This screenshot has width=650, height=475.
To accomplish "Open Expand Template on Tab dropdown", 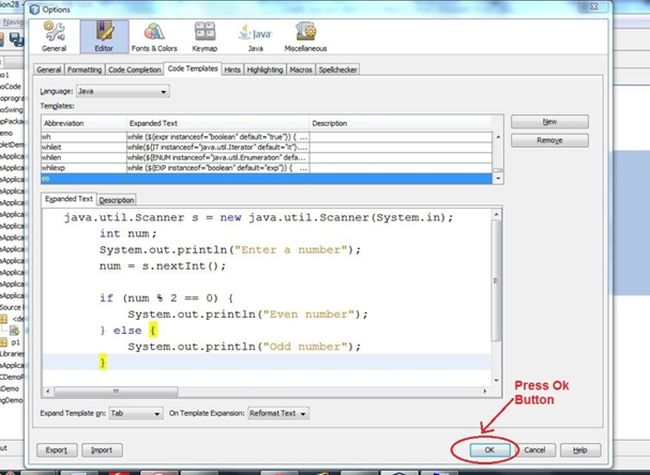I will [136, 413].
